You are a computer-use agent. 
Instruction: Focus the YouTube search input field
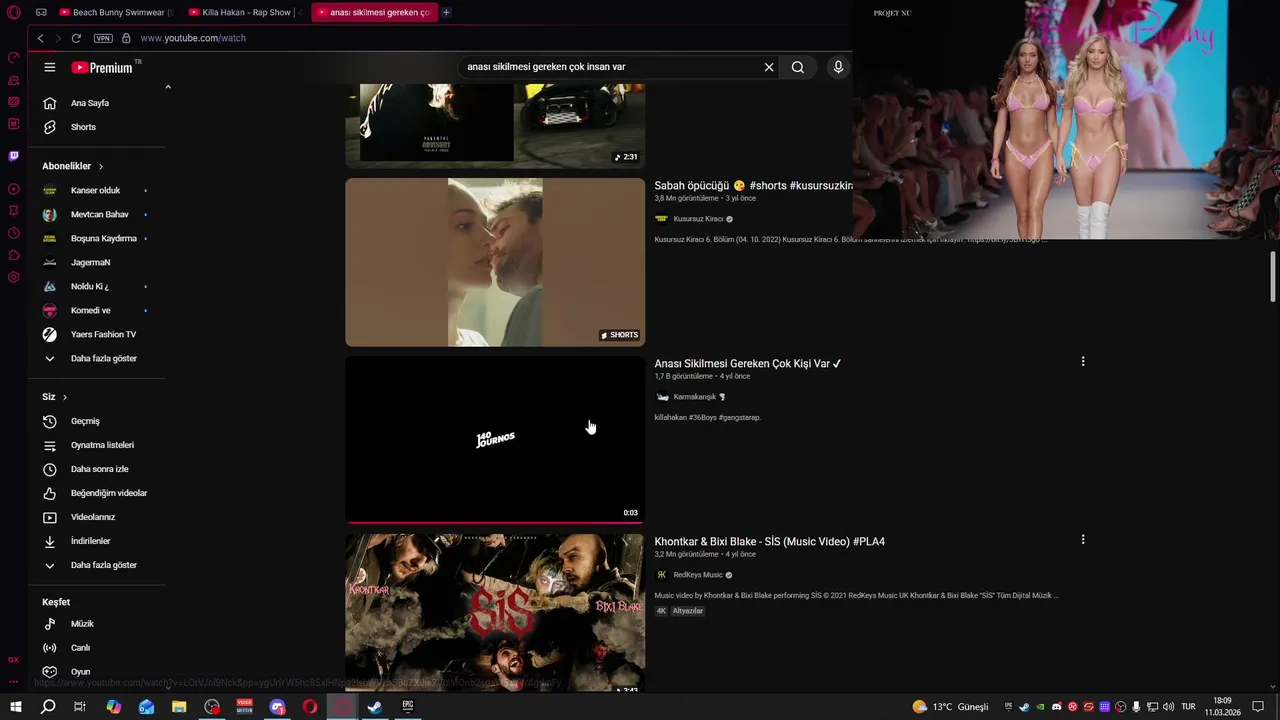(610, 67)
